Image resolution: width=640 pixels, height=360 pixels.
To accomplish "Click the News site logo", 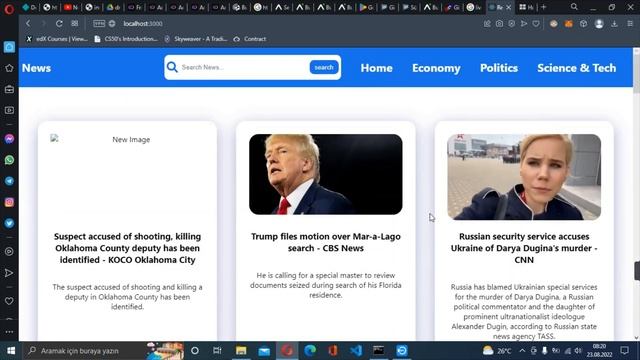I will [36, 68].
